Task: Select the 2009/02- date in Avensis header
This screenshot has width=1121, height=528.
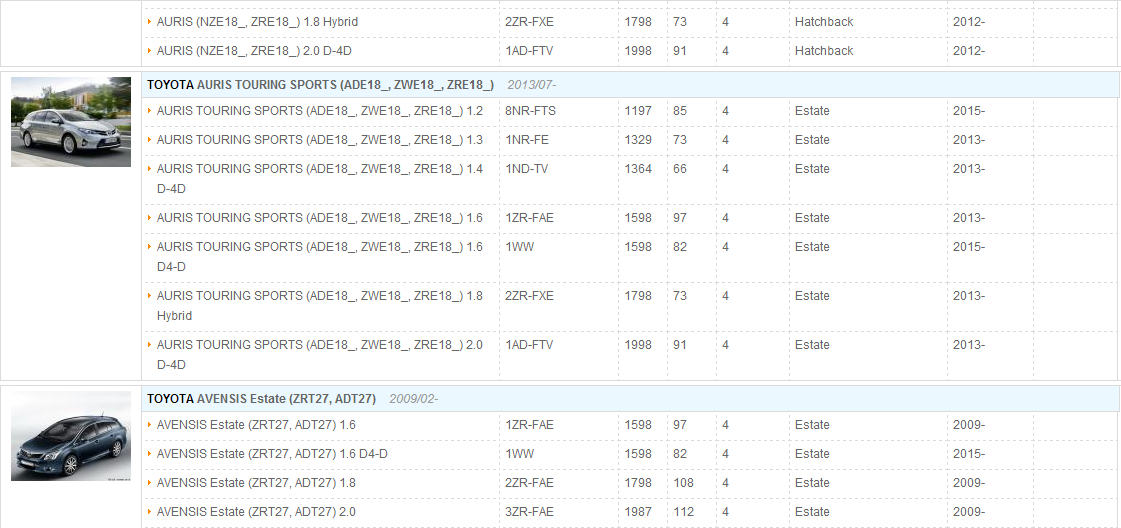Action: [x=414, y=399]
